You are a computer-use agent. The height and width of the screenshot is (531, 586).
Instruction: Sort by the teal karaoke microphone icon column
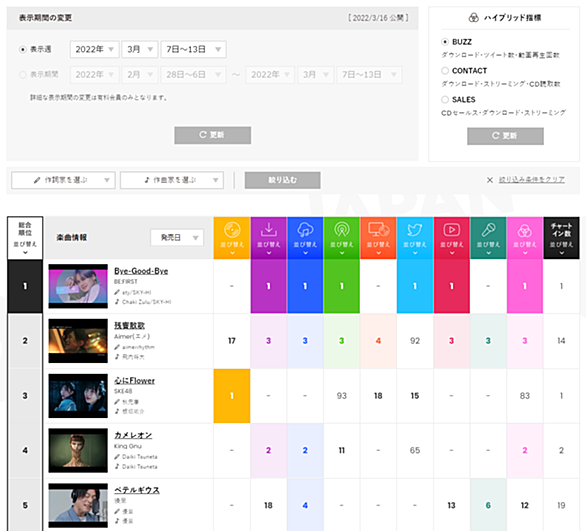click(x=488, y=238)
